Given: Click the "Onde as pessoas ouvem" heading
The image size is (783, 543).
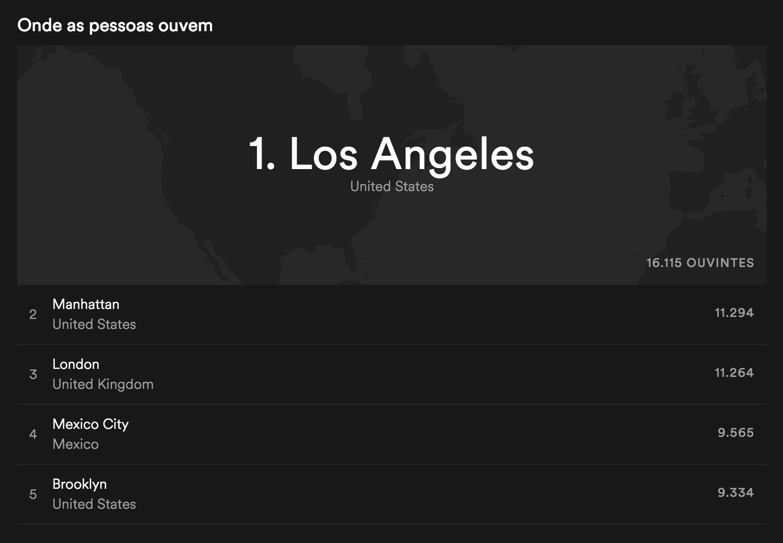Looking at the screenshot, I should (x=115, y=25).
